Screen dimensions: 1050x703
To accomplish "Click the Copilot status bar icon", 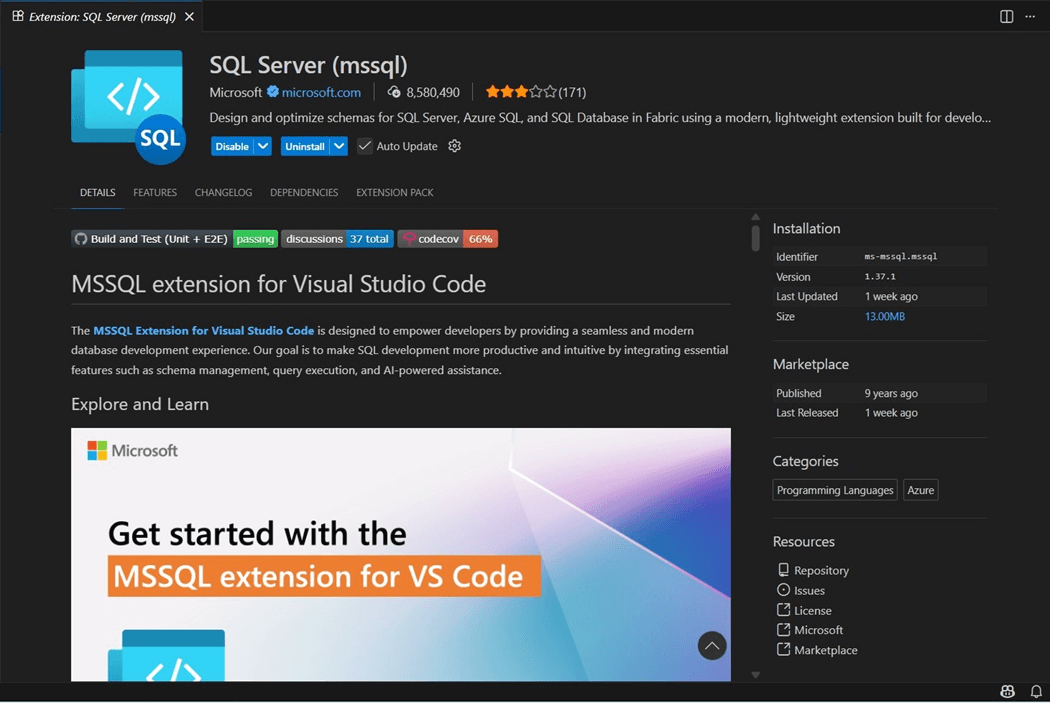I will click(1007, 692).
